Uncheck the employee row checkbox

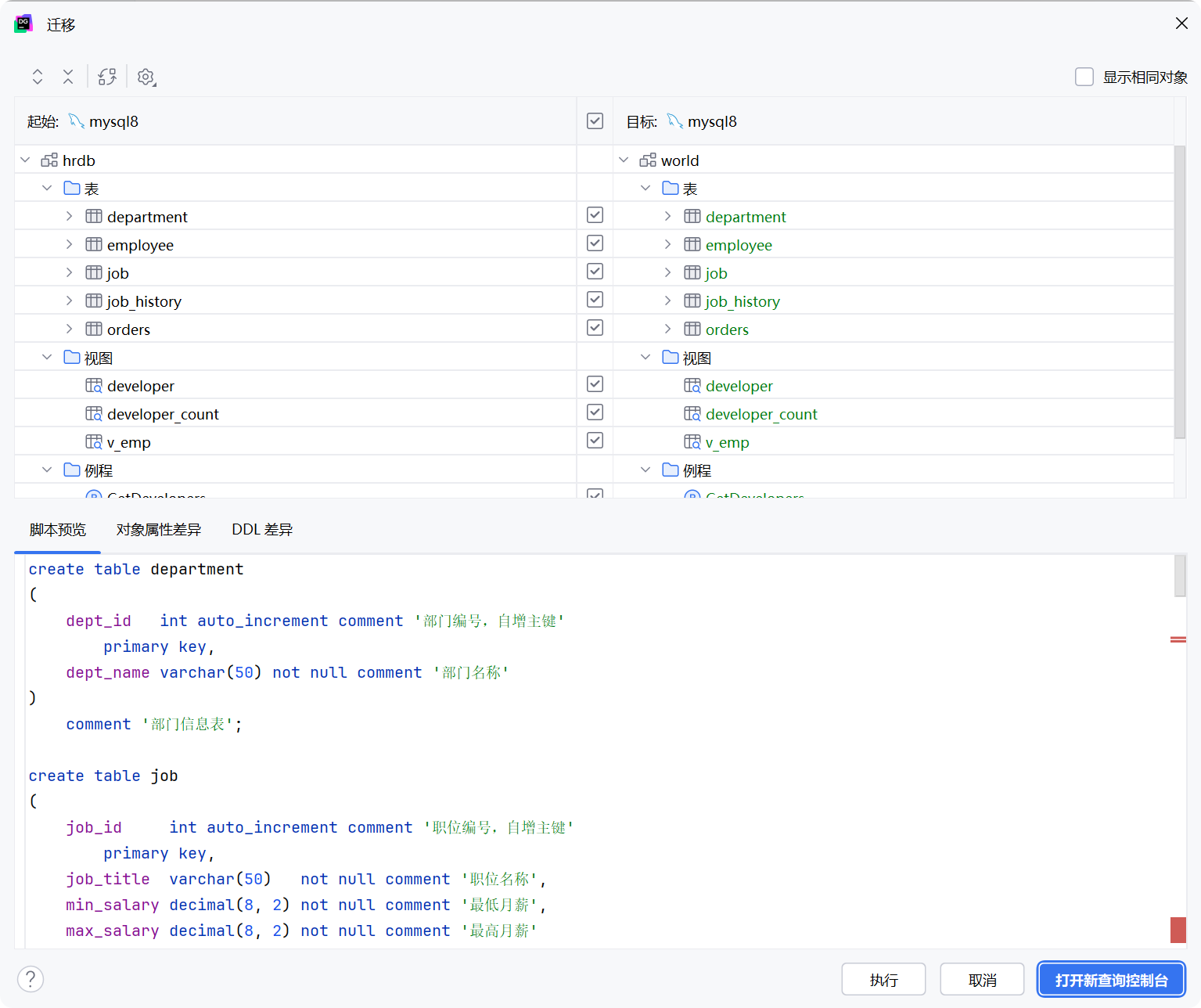(x=595, y=243)
